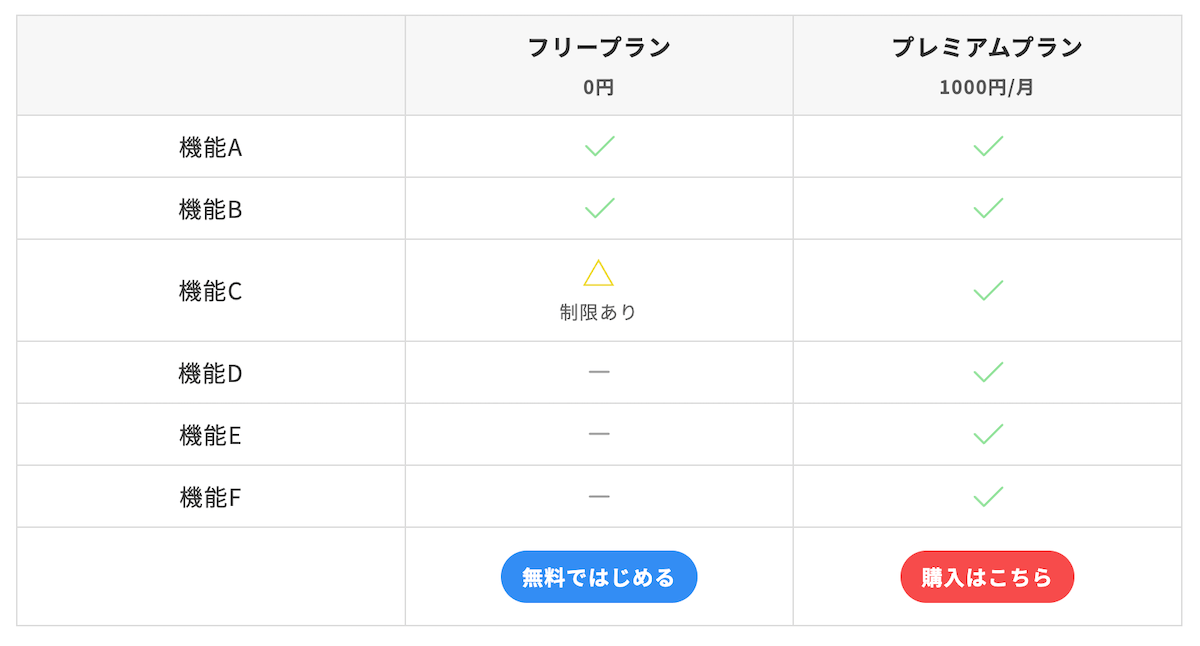Screen dimensions: 1200x646
Task: Select the checkmark for 機能B in フリープラン column
Action: click(x=599, y=208)
